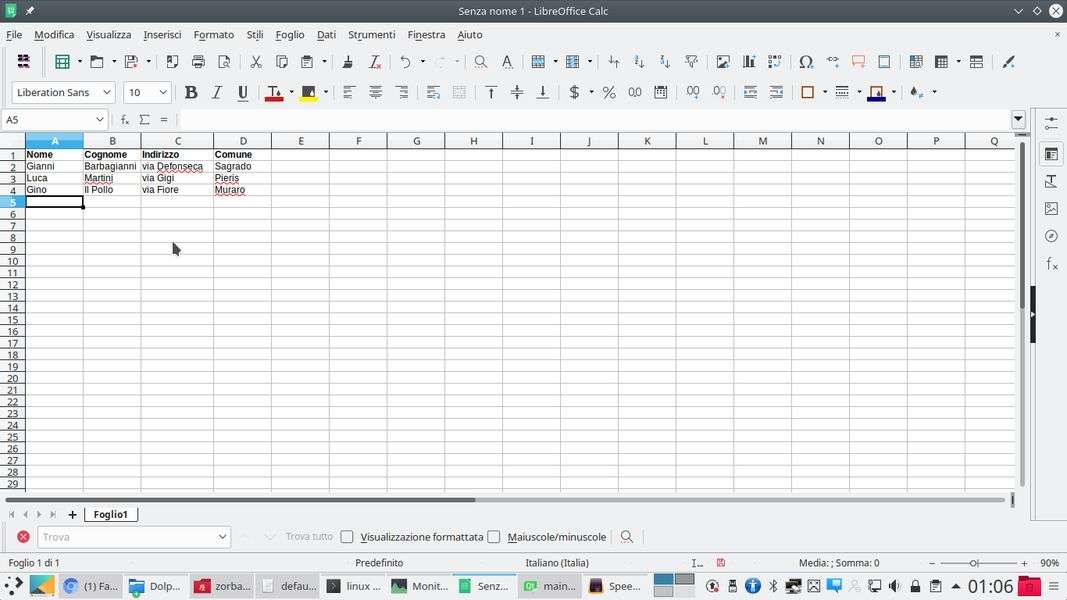Add new sheet plus button
The width and height of the screenshot is (1067, 600).
coord(72,515)
